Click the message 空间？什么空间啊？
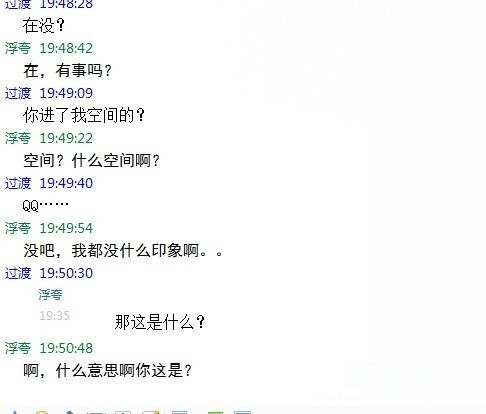 pos(92,161)
